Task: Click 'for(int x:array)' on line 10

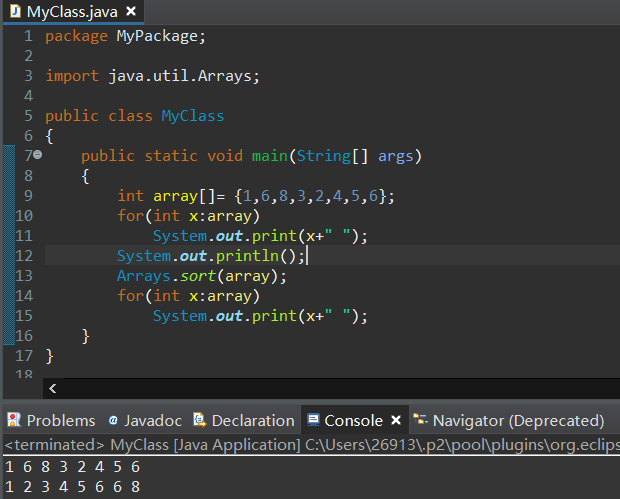Action: [x=189, y=216]
